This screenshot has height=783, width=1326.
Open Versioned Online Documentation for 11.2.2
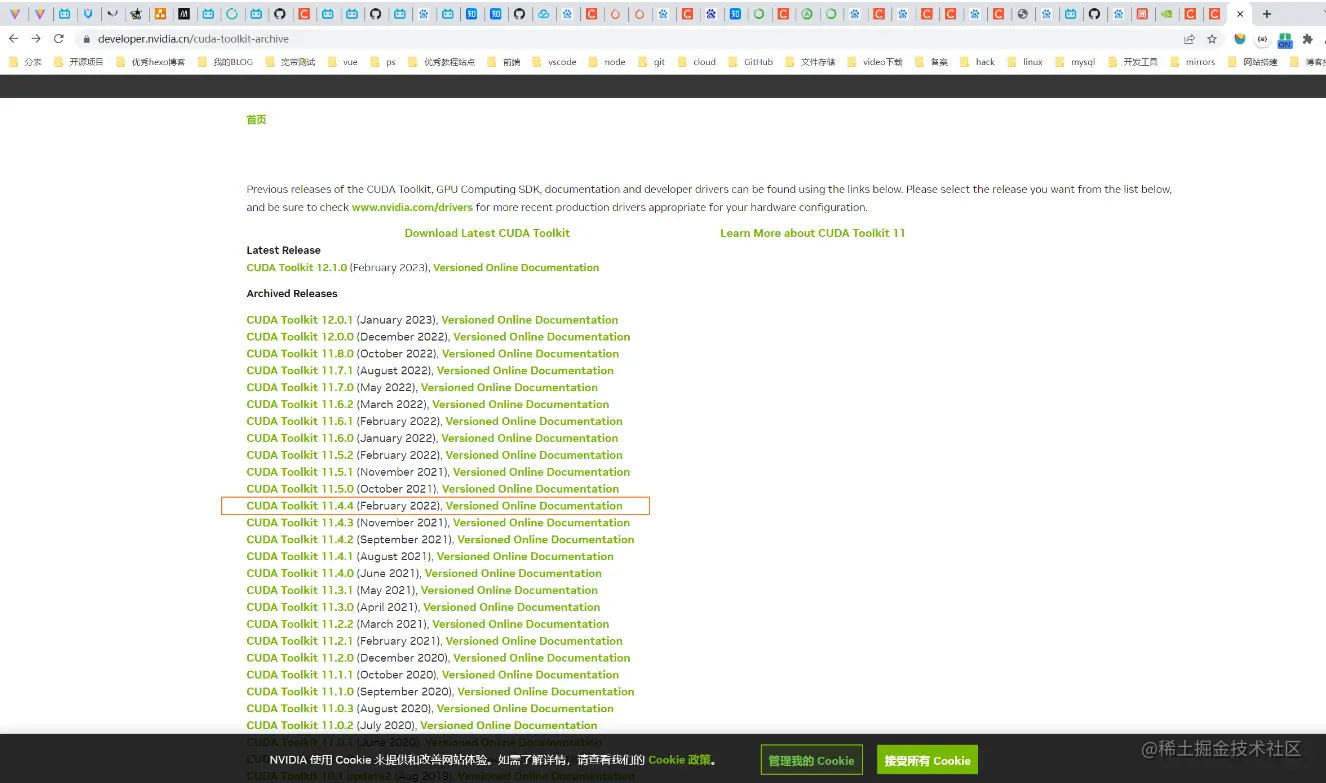520,625
